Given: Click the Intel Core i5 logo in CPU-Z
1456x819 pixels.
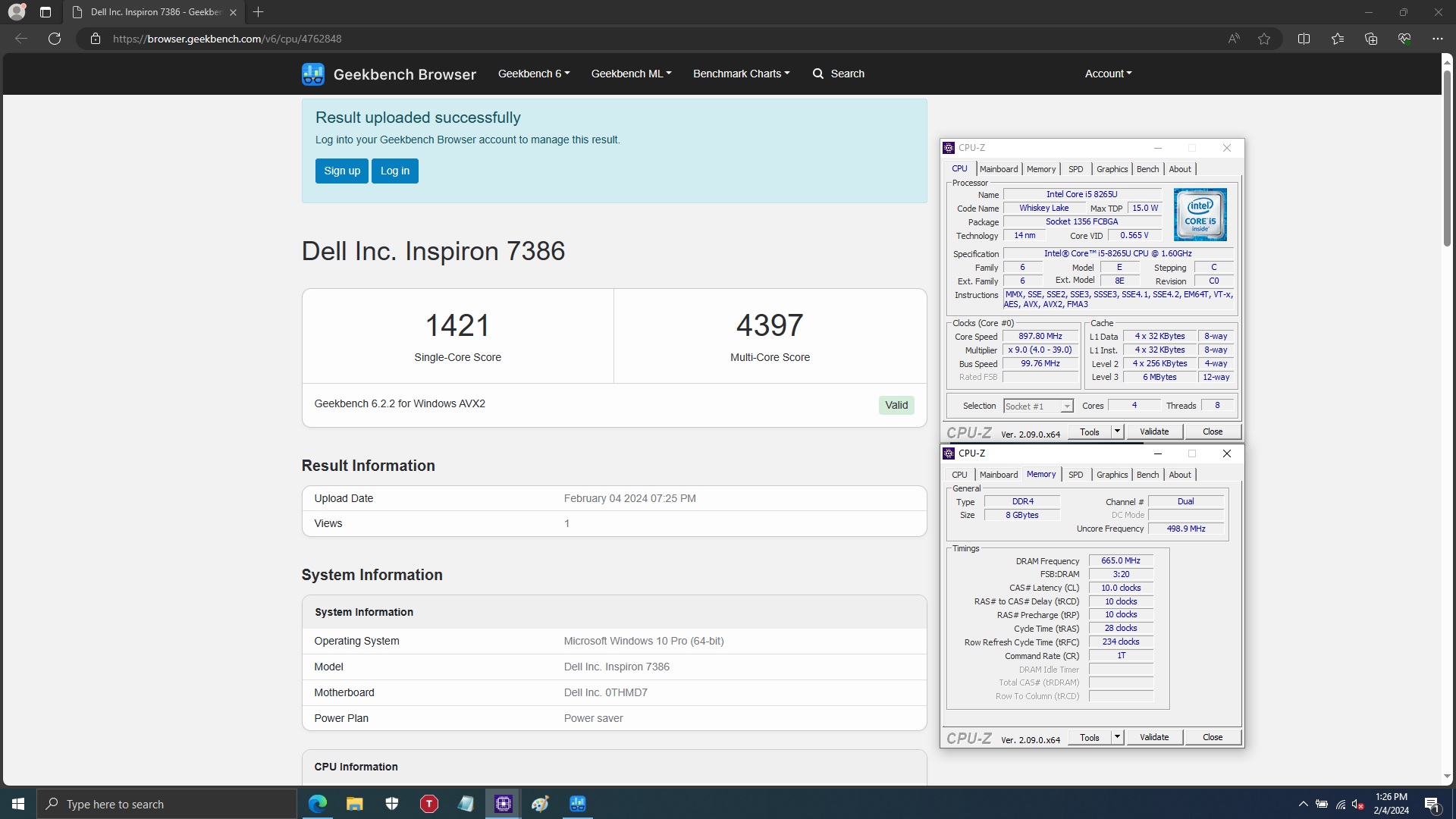Looking at the screenshot, I should (1200, 215).
